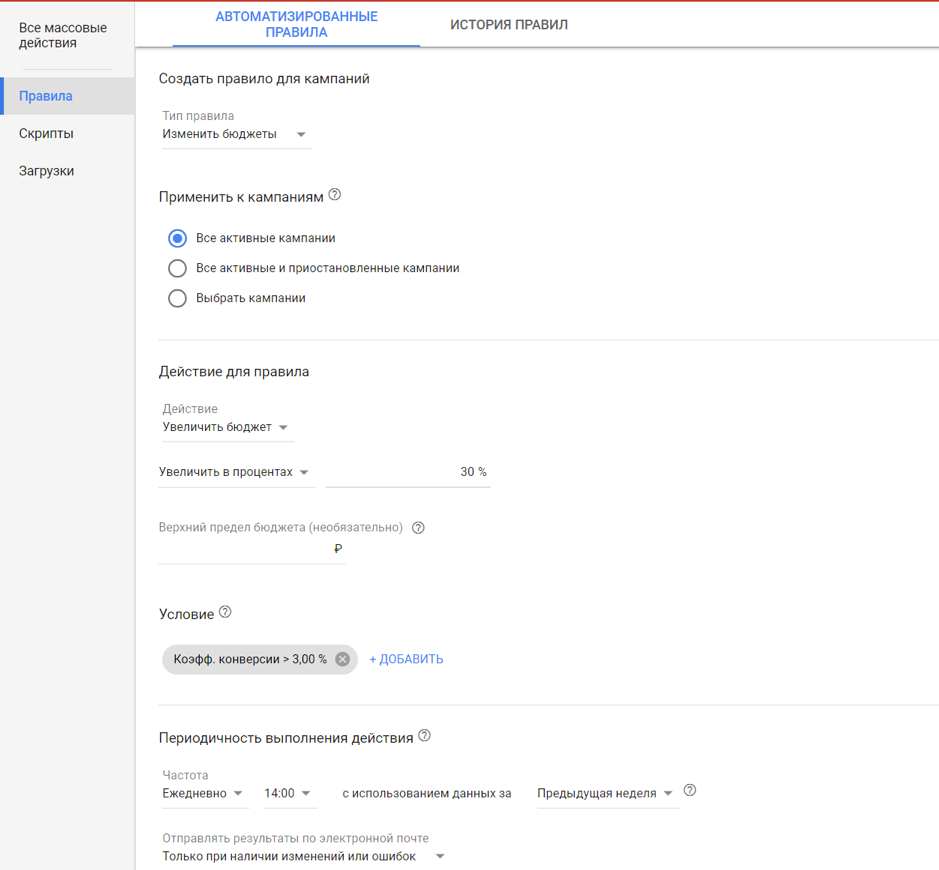
Task: Click the 30 % percentage input field
Action: click(x=407, y=472)
